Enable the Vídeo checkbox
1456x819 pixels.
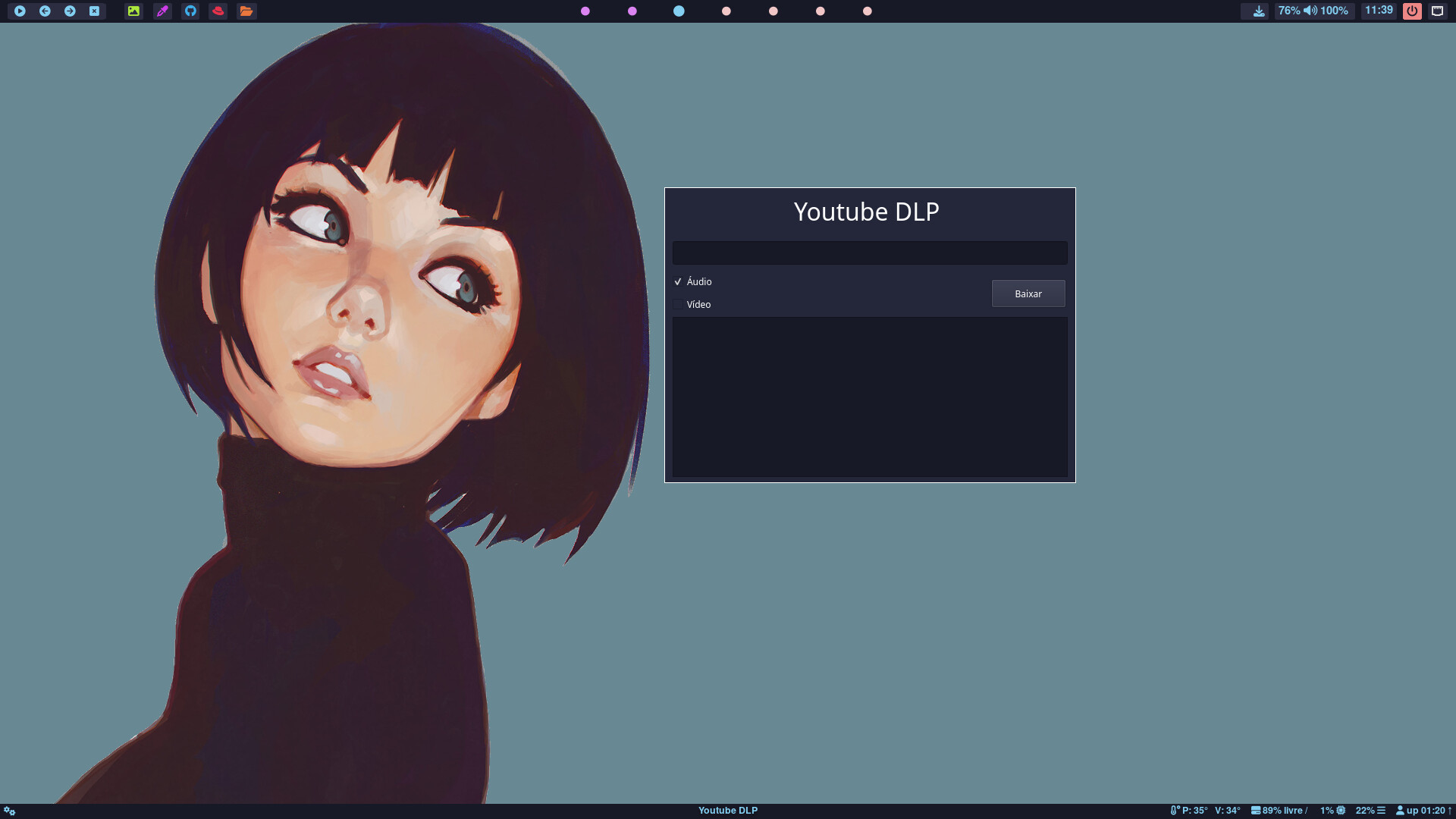coord(678,305)
